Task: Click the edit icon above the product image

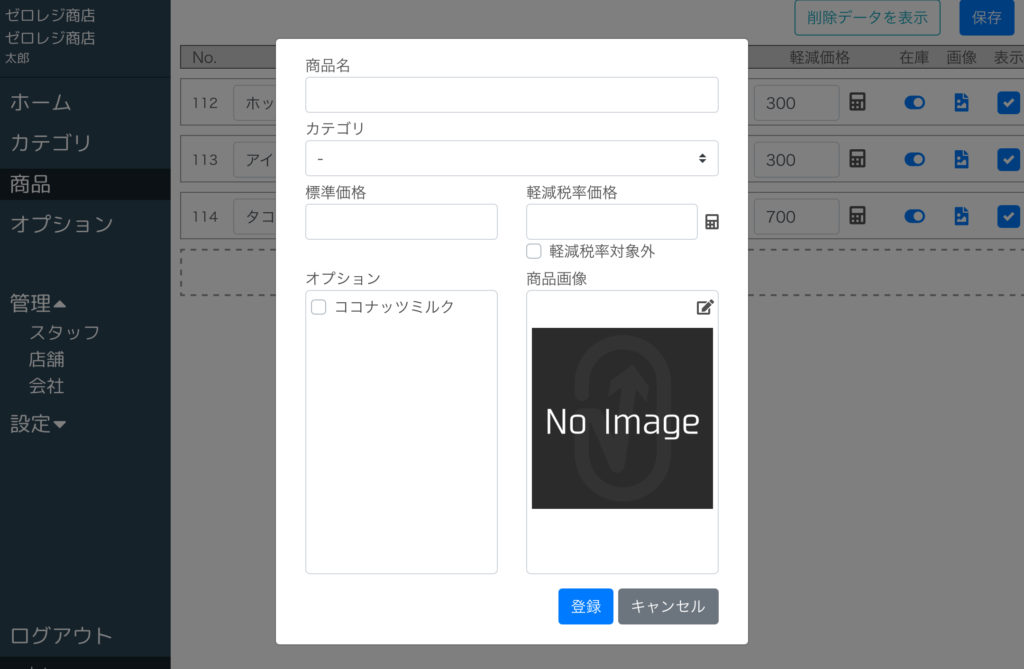Action: pos(705,307)
